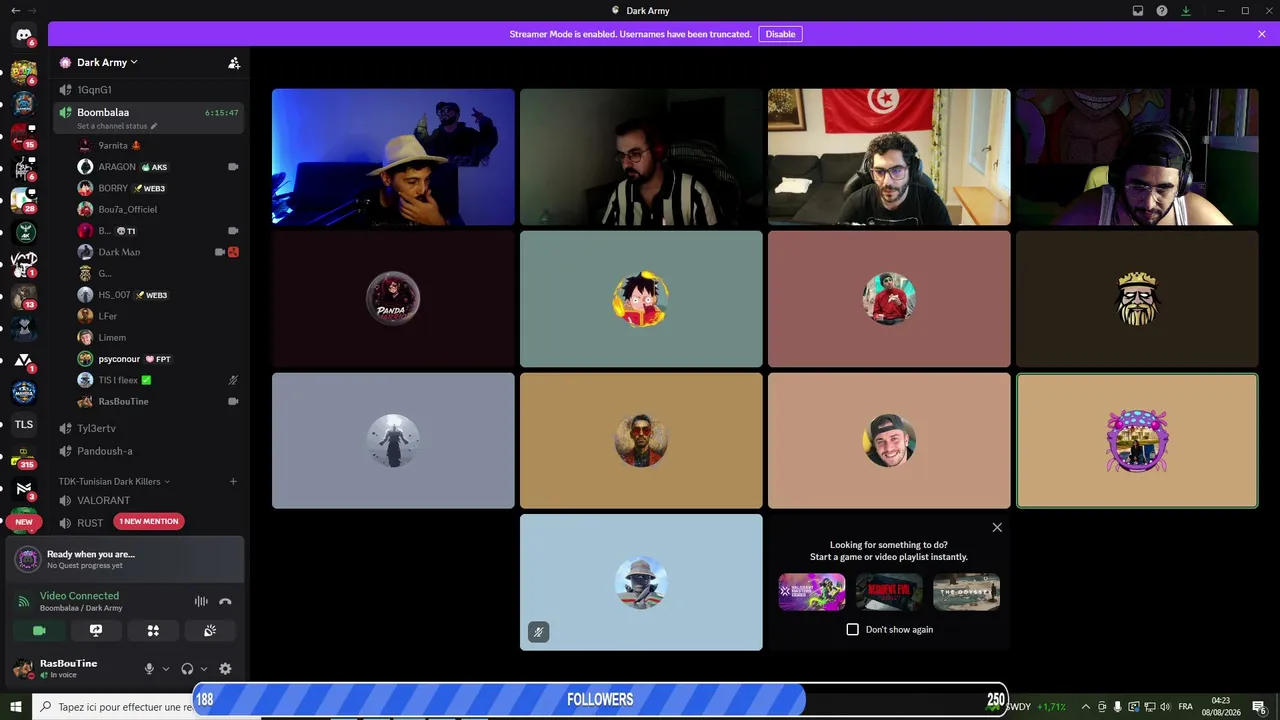Start The Odyssey activity thumbnail

coord(966,592)
